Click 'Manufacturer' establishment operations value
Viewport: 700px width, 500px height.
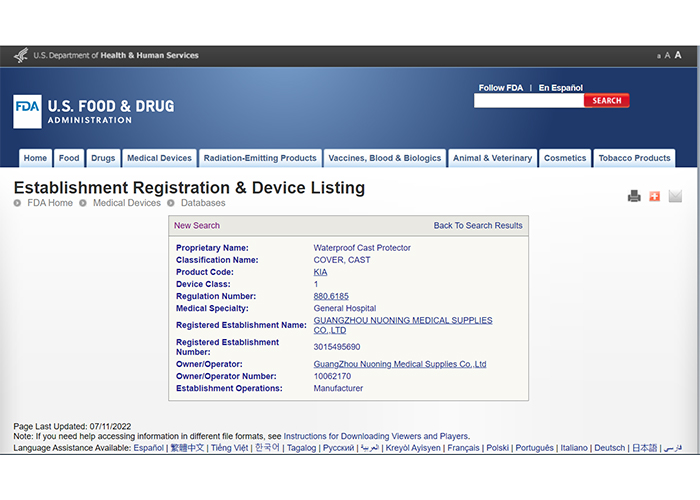point(338,388)
